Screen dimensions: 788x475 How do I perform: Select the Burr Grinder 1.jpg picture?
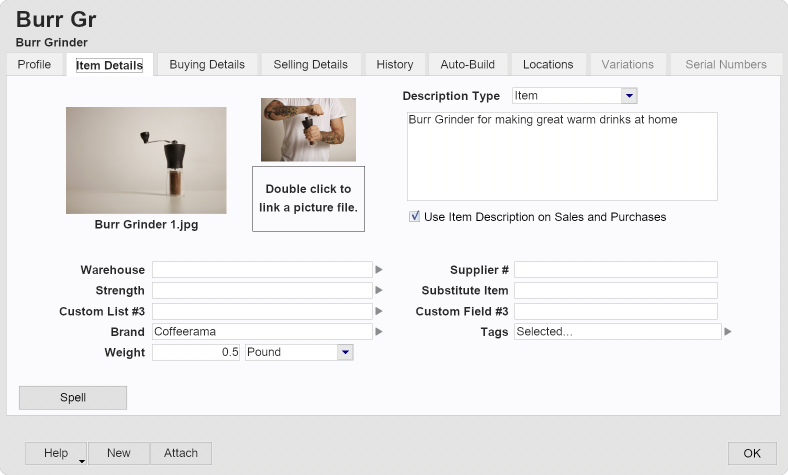tap(146, 160)
